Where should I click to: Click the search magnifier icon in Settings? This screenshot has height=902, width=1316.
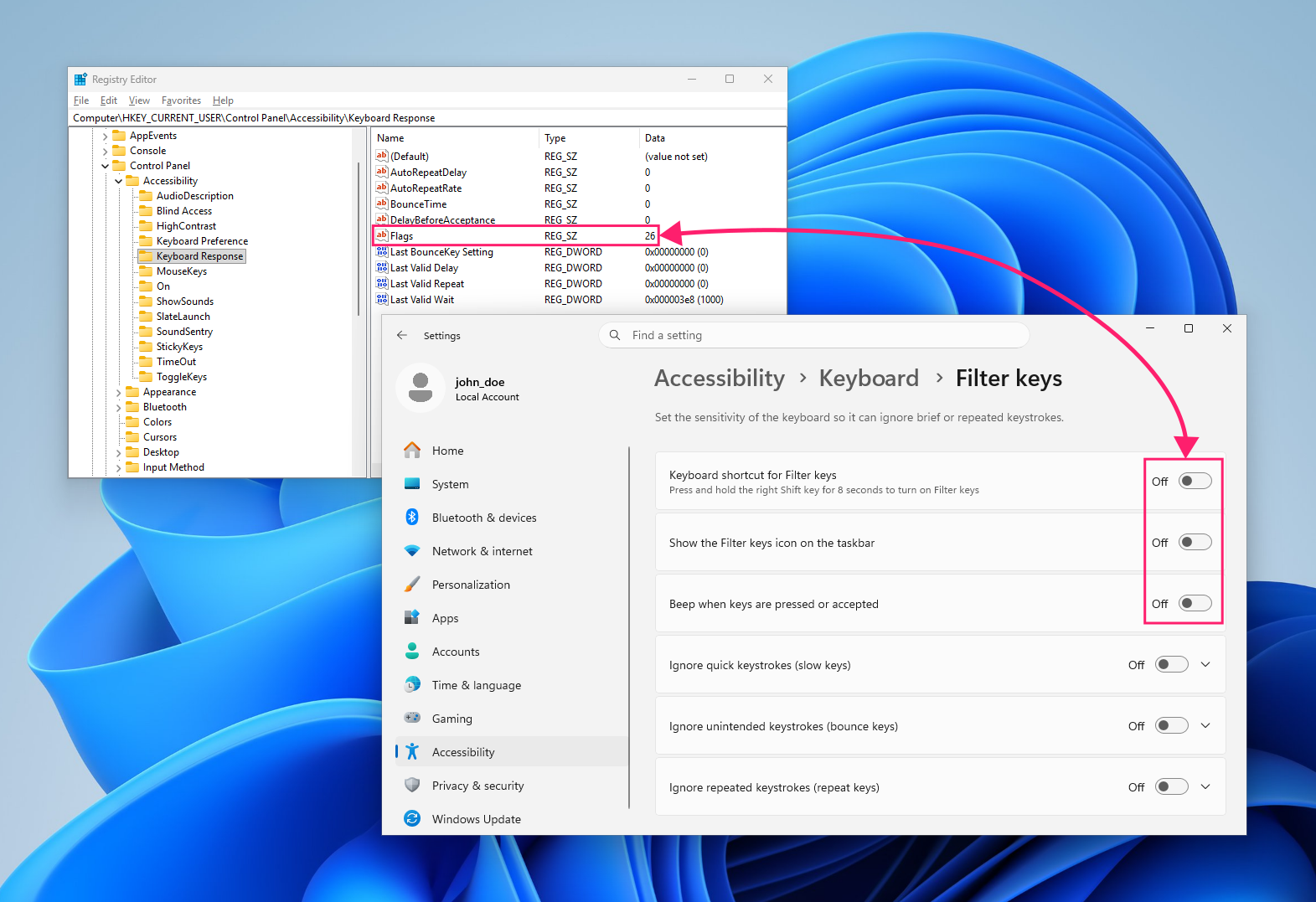point(615,335)
